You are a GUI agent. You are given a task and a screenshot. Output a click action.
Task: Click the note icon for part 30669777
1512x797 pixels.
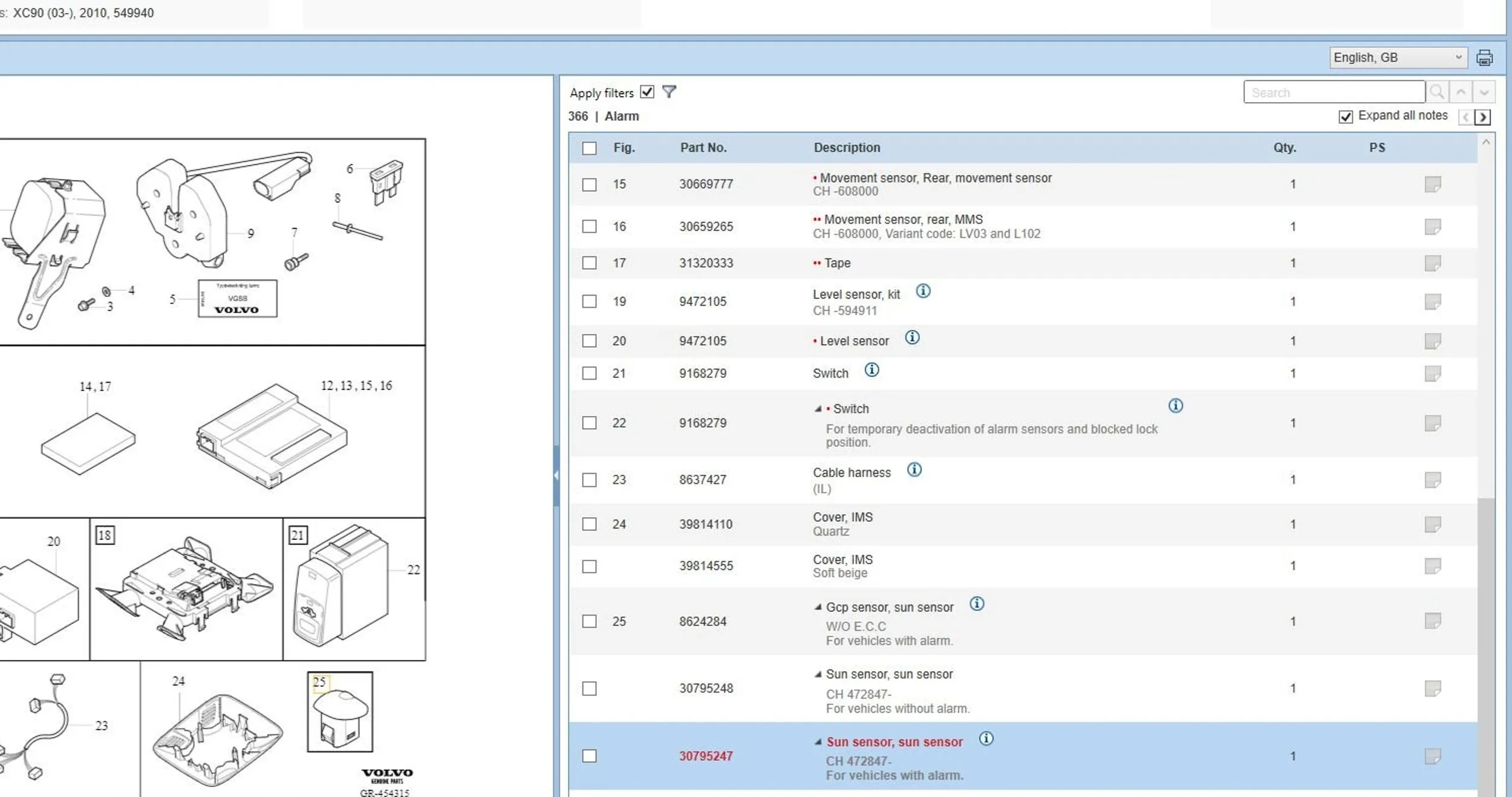click(1432, 184)
